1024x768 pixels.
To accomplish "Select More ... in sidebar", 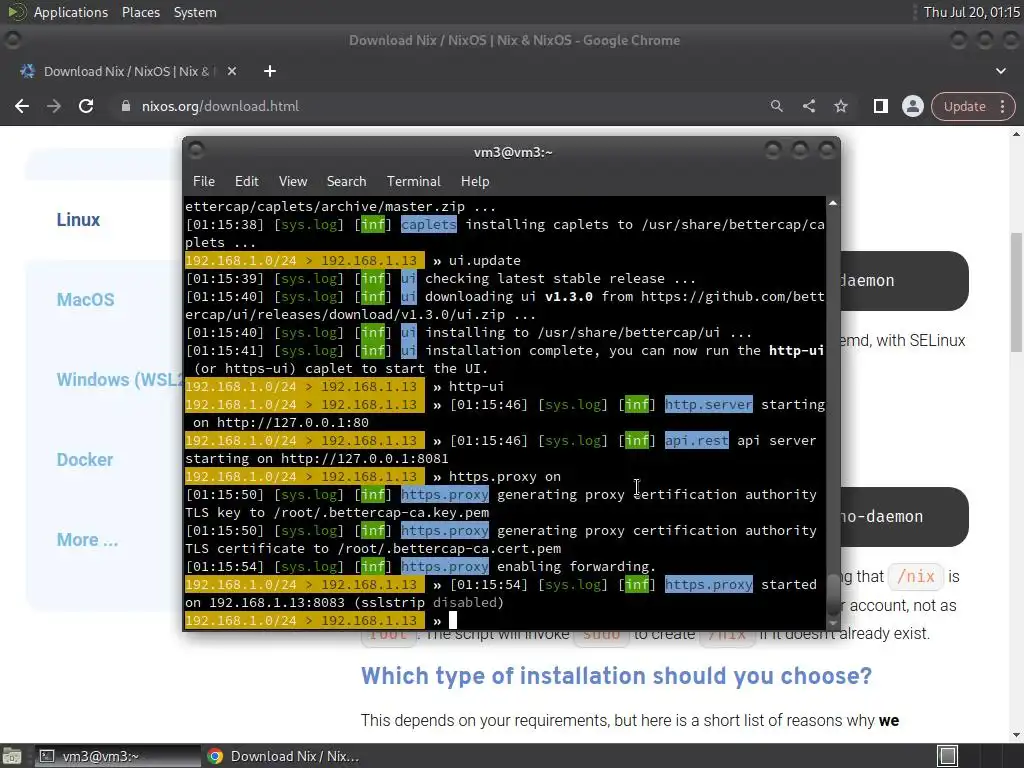I will (88, 540).
